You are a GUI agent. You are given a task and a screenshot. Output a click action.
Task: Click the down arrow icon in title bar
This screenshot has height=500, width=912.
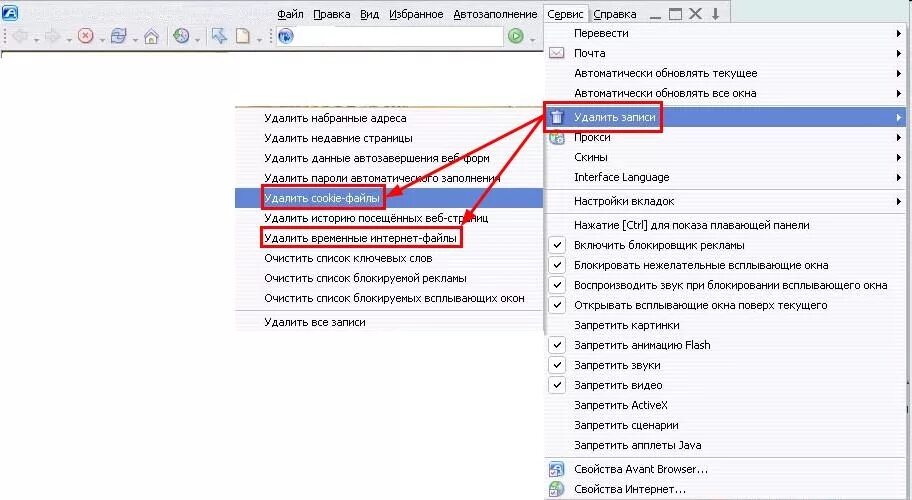715,14
